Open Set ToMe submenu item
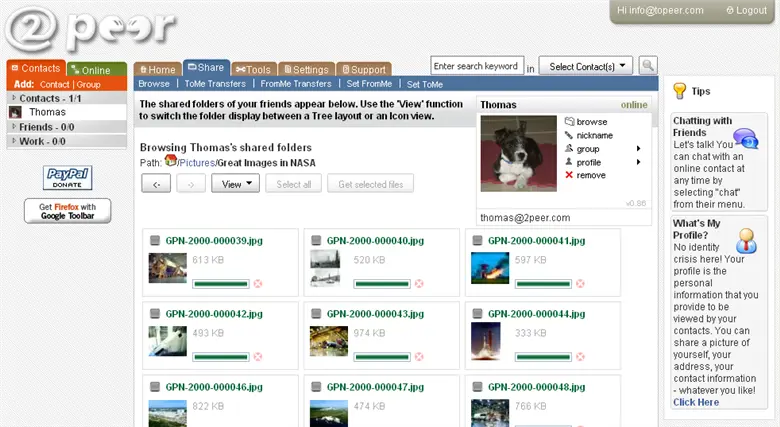 [425, 84]
